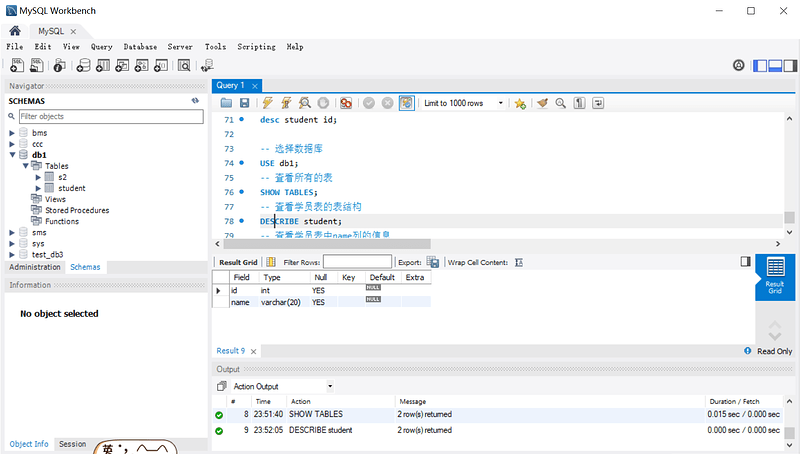This screenshot has width=800, height=454.
Task: Toggle invisible characters display
Action: point(580,103)
